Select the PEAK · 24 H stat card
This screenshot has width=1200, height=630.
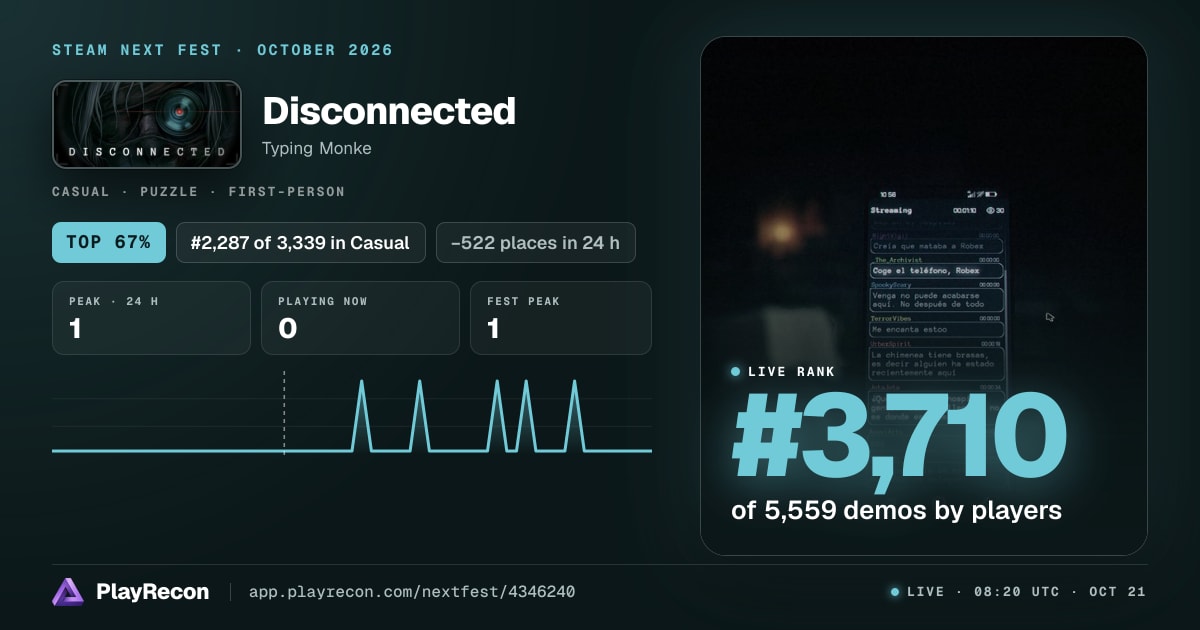[x=151, y=318]
